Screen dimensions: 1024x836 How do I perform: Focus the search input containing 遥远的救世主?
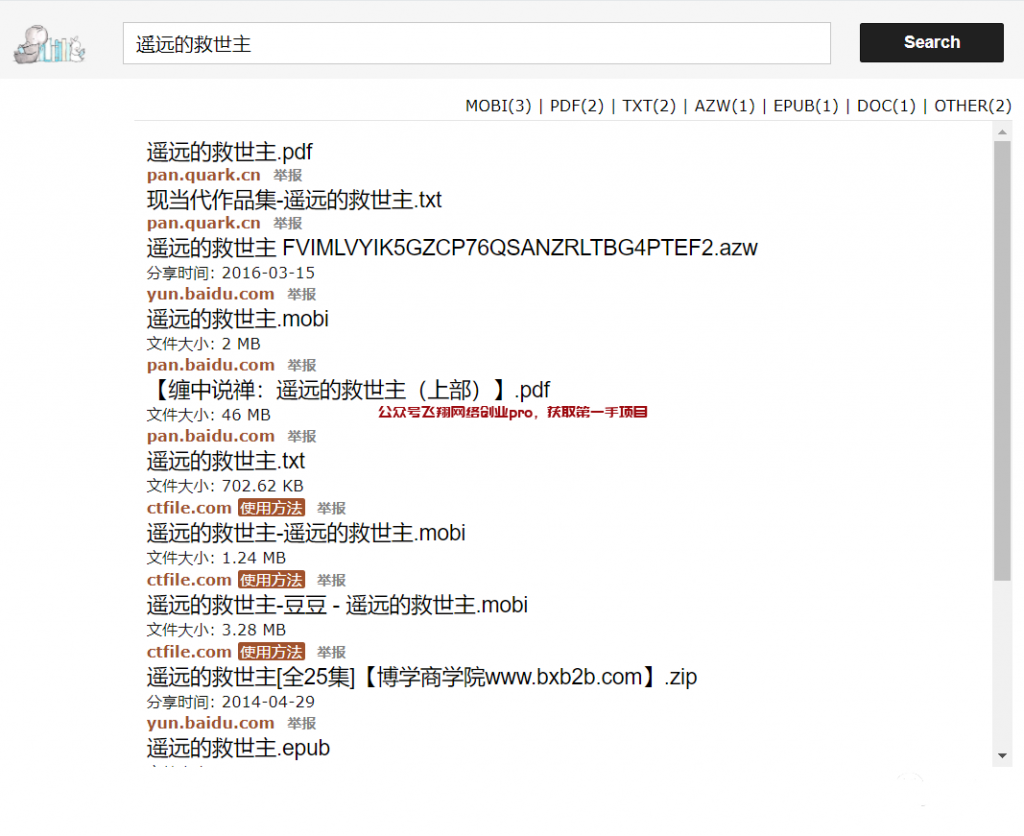[476, 43]
